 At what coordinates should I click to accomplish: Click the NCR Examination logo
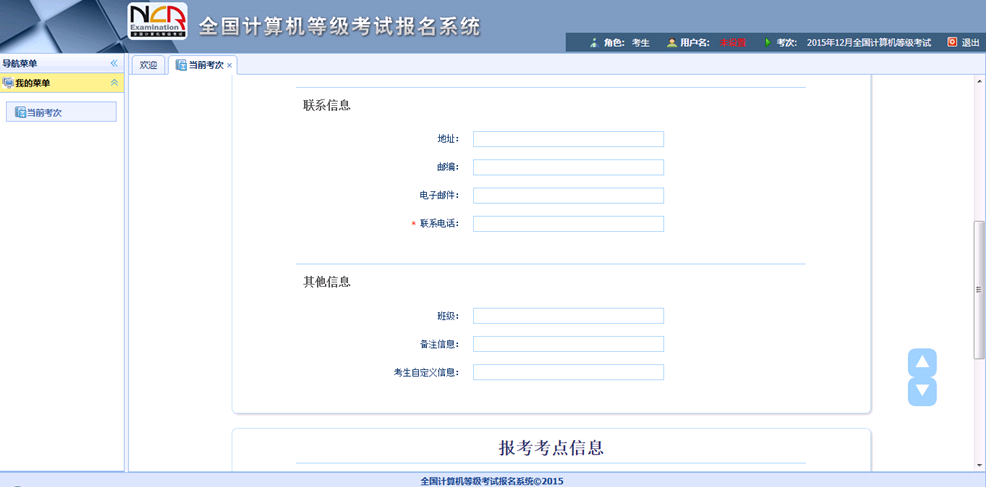(x=157, y=21)
